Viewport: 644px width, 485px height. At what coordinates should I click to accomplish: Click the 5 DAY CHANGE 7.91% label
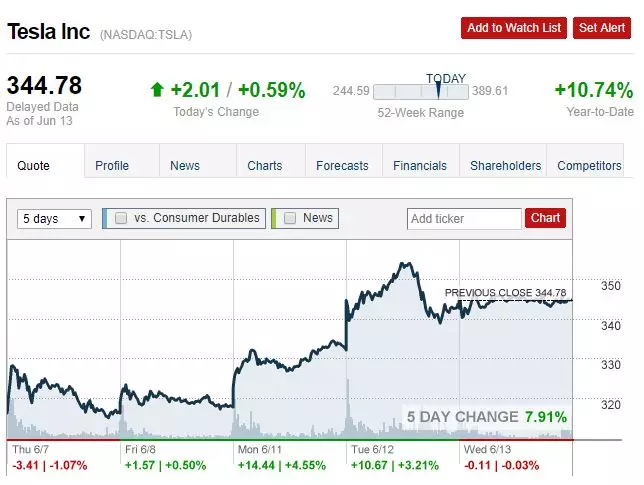(486, 417)
